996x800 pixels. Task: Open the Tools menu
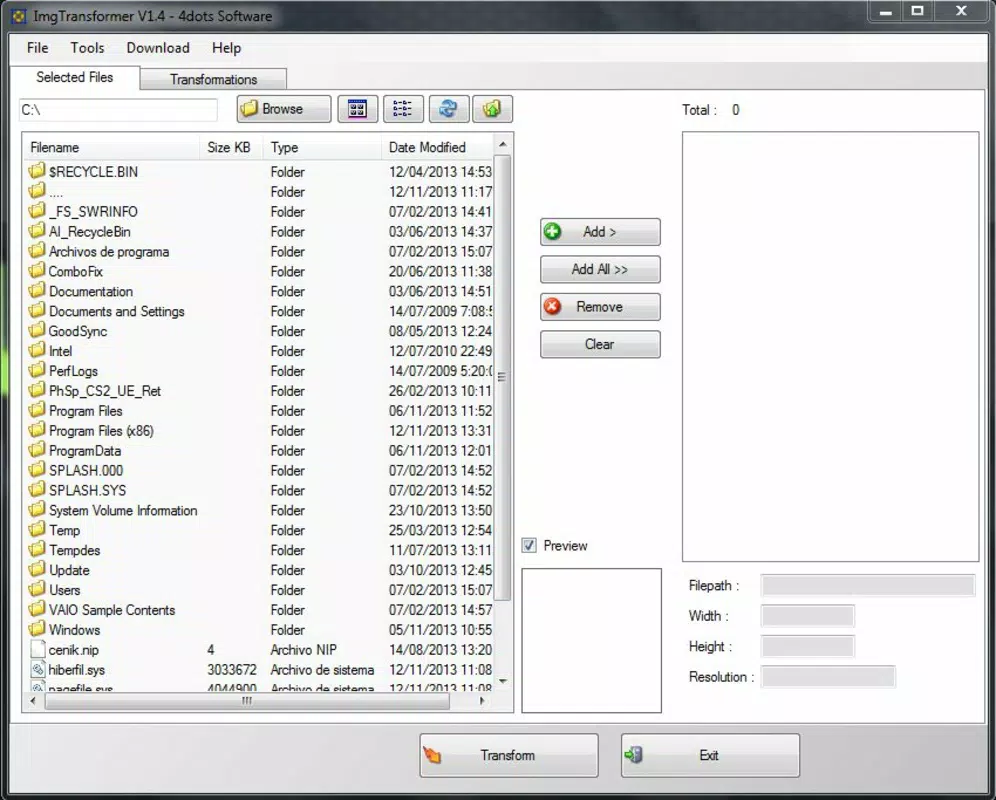(87, 48)
